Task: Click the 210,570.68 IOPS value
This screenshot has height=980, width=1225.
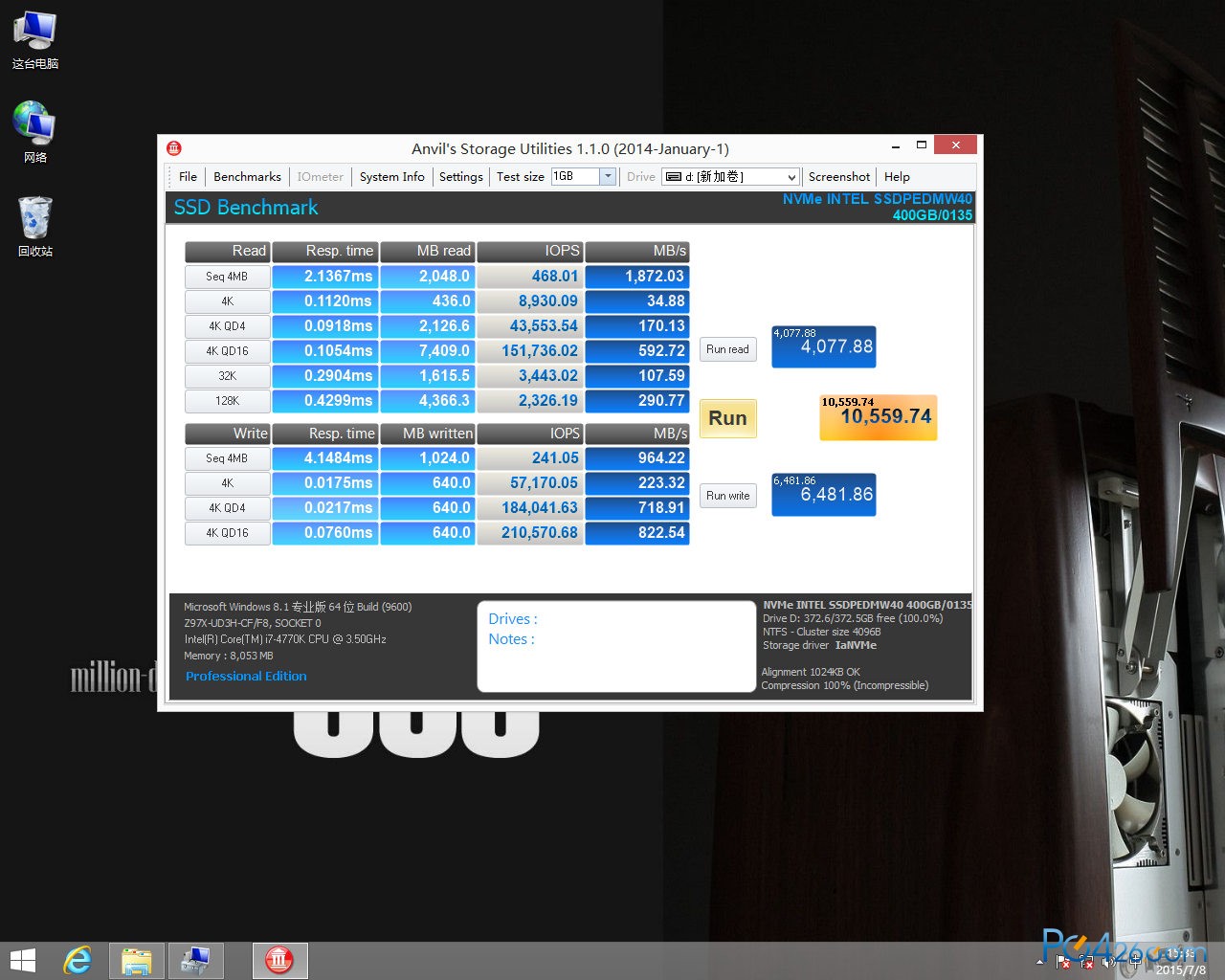Action: (529, 533)
